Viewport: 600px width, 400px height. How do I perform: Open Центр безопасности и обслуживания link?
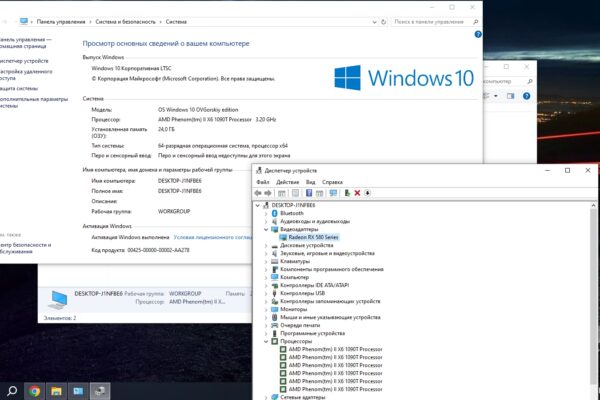[25, 248]
